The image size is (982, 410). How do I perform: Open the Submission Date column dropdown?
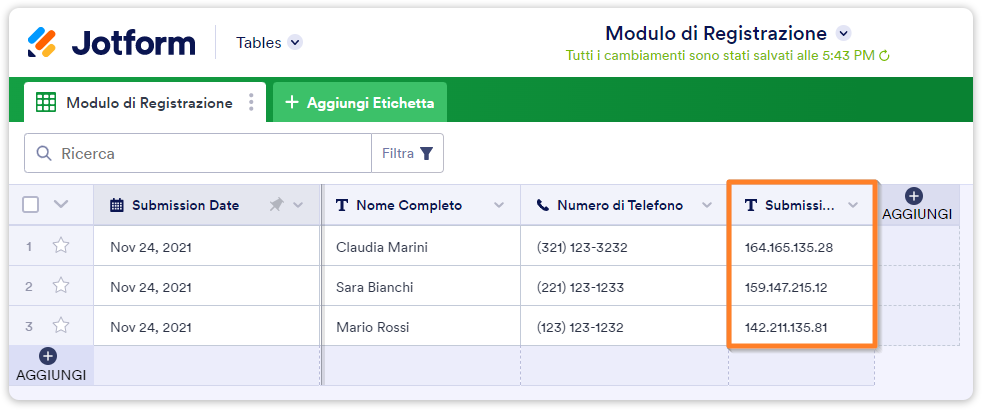point(298,205)
